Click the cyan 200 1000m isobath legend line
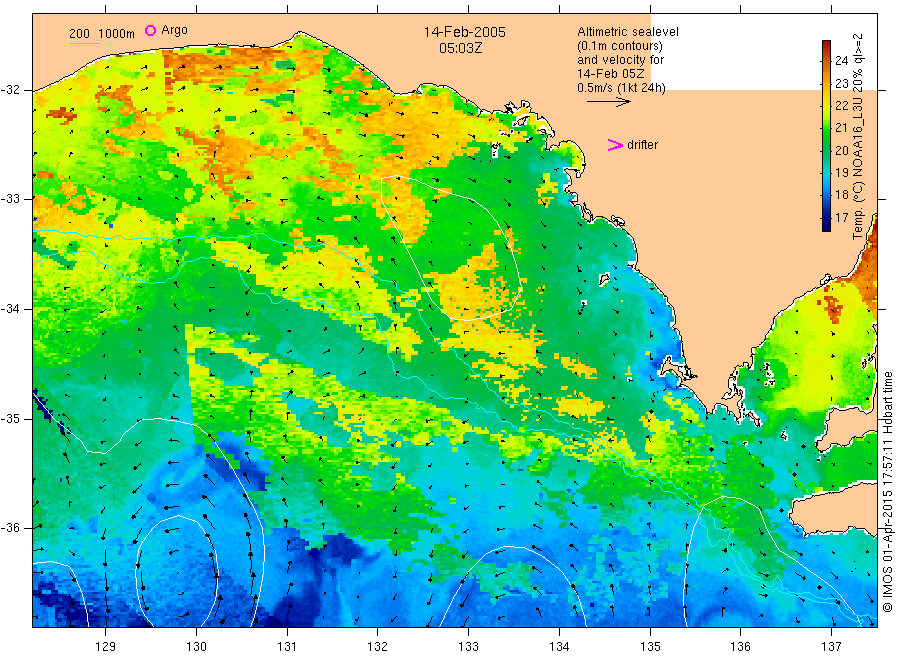Image resolution: width=900 pixels, height=660 pixels. pos(84,43)
